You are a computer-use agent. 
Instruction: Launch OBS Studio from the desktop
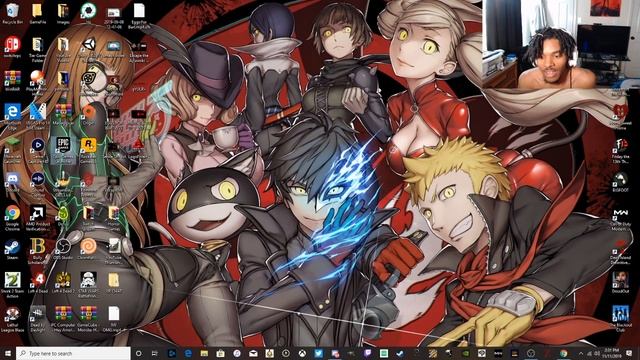point(63,249)
